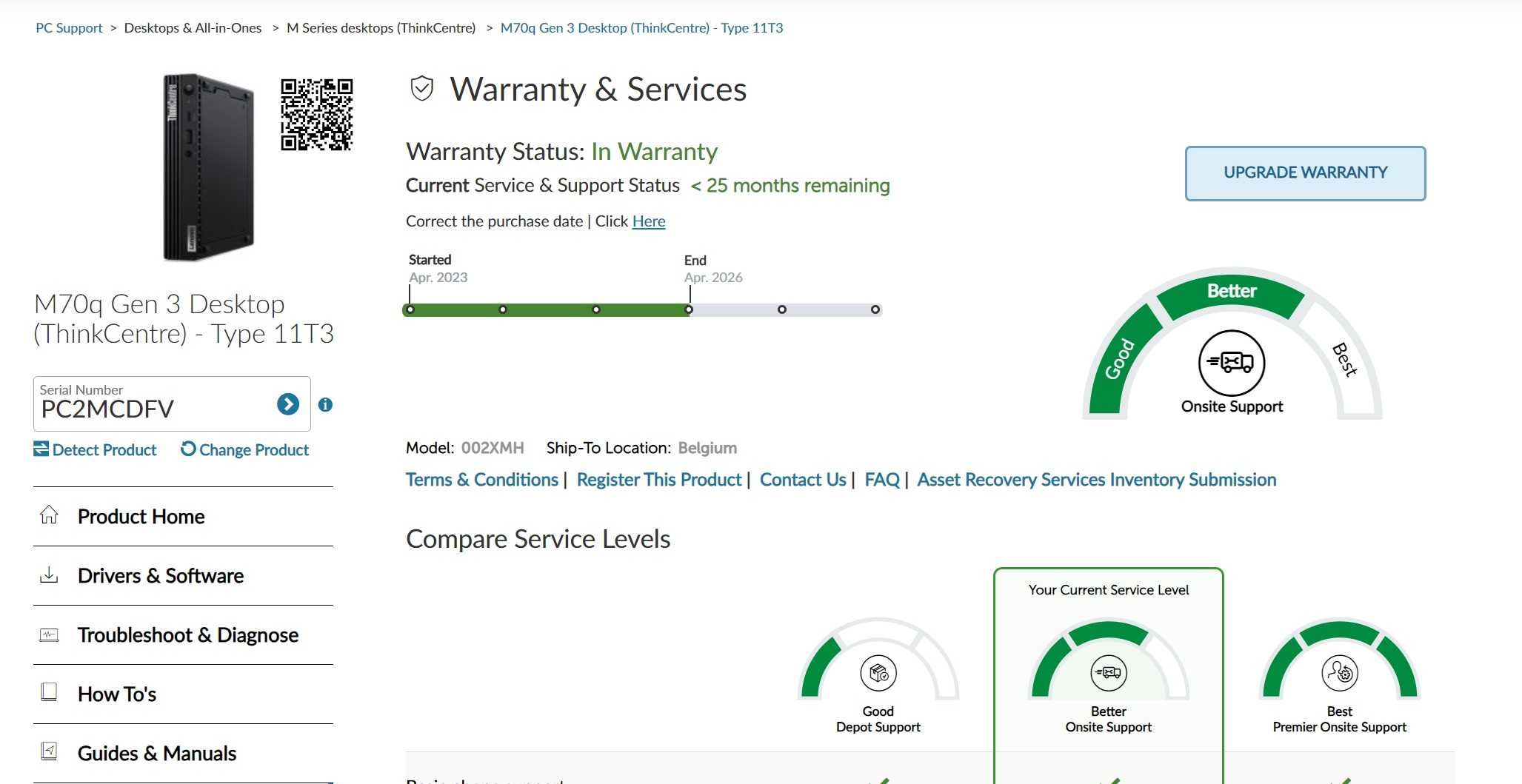The height and width of the screenshot is (784, 1522).
Task: Click Register This Product link
Action: (659, 480)
